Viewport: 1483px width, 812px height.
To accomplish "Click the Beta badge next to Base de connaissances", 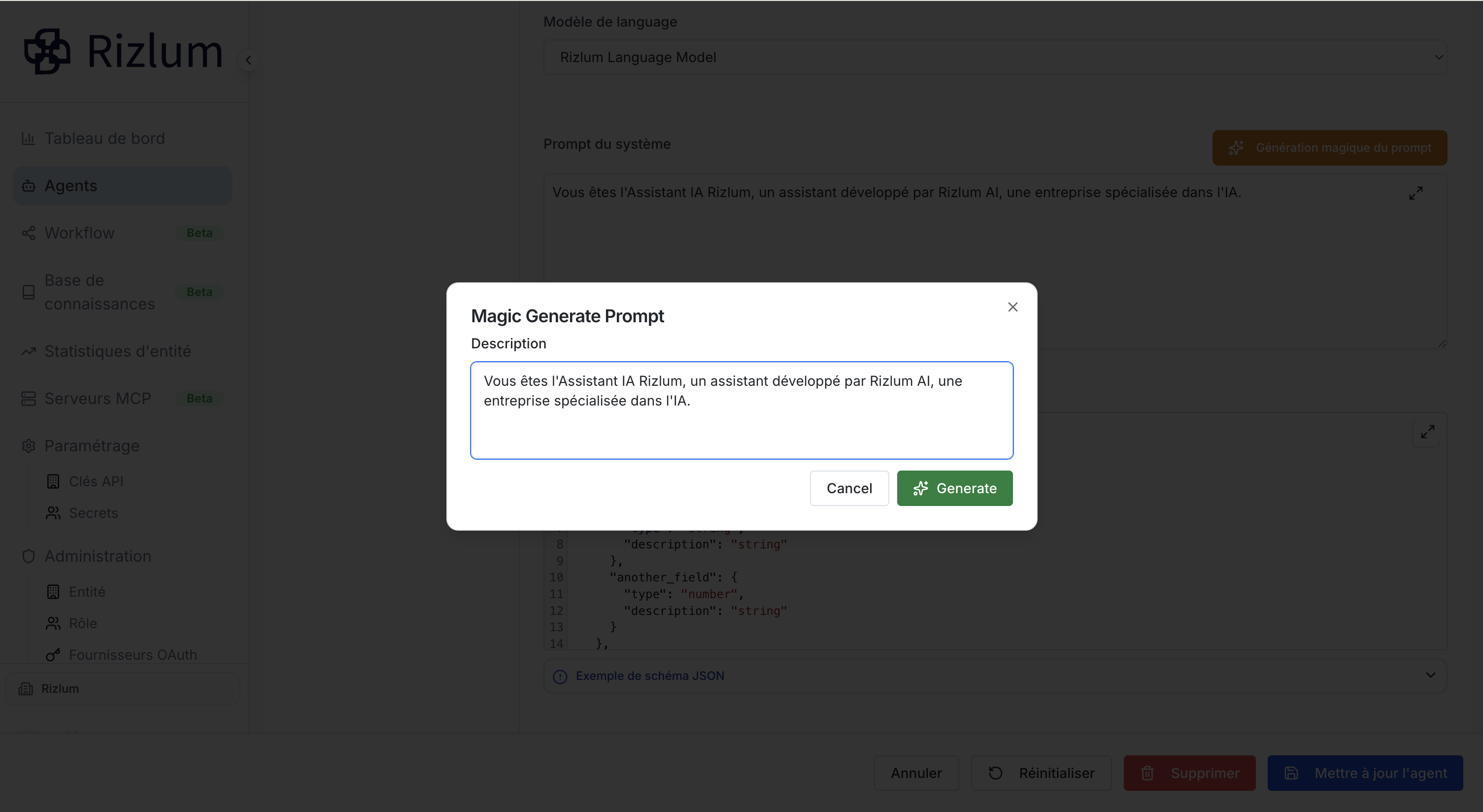I will [199, 292].
